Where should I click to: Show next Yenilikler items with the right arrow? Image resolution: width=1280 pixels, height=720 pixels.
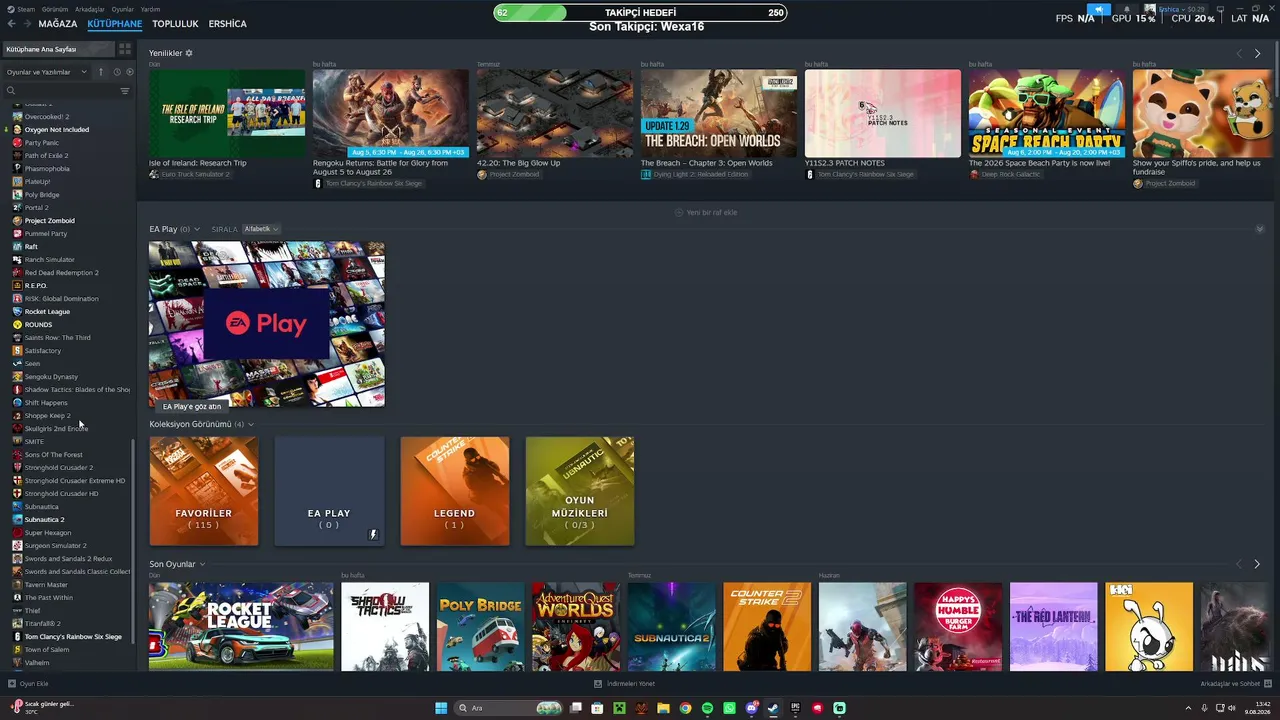[1257, 53]
